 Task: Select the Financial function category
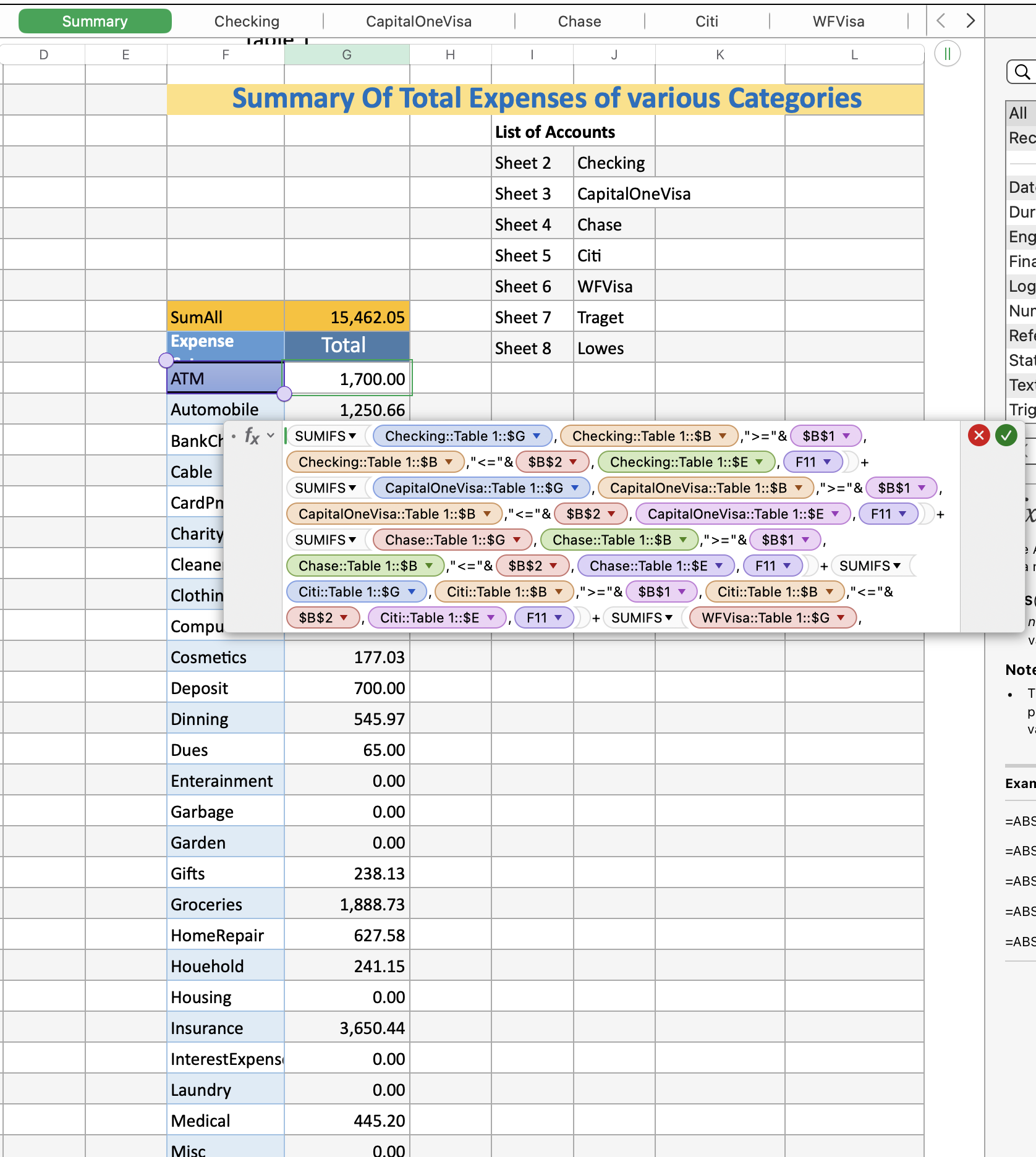(x=1021, y=261)
